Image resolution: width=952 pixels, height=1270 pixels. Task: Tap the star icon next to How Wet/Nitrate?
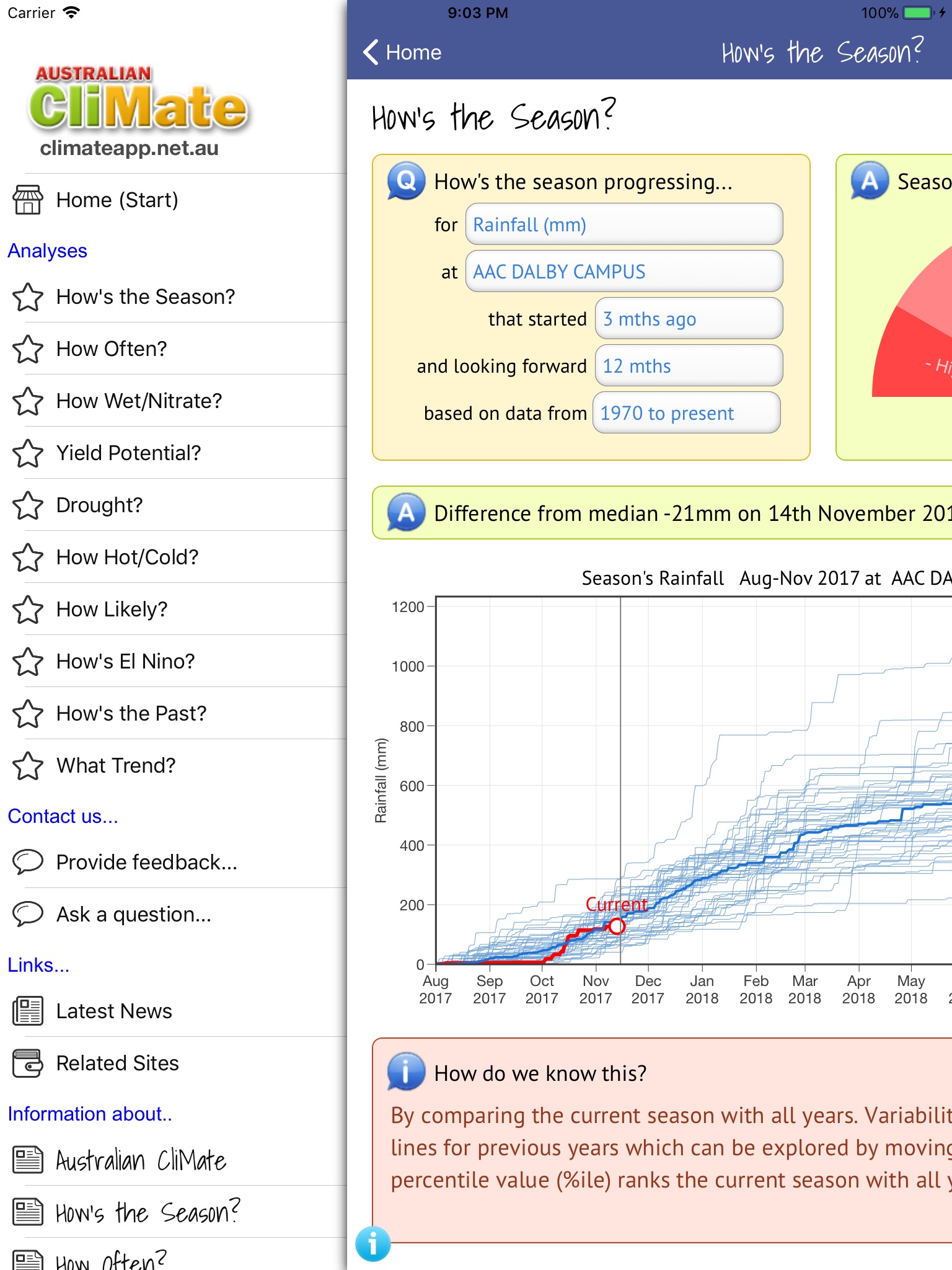click(x=28, y=401)
